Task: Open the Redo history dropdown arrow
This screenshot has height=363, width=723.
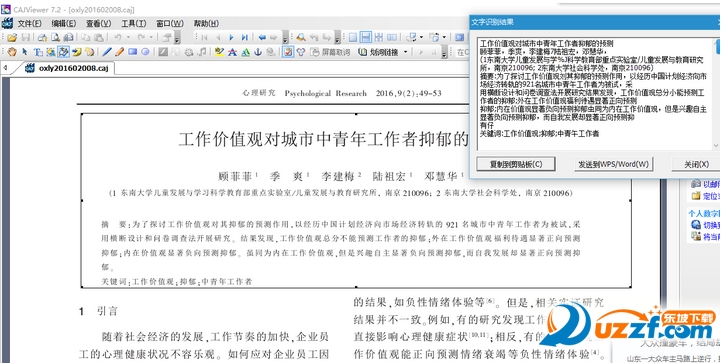Action: point(151,37)
